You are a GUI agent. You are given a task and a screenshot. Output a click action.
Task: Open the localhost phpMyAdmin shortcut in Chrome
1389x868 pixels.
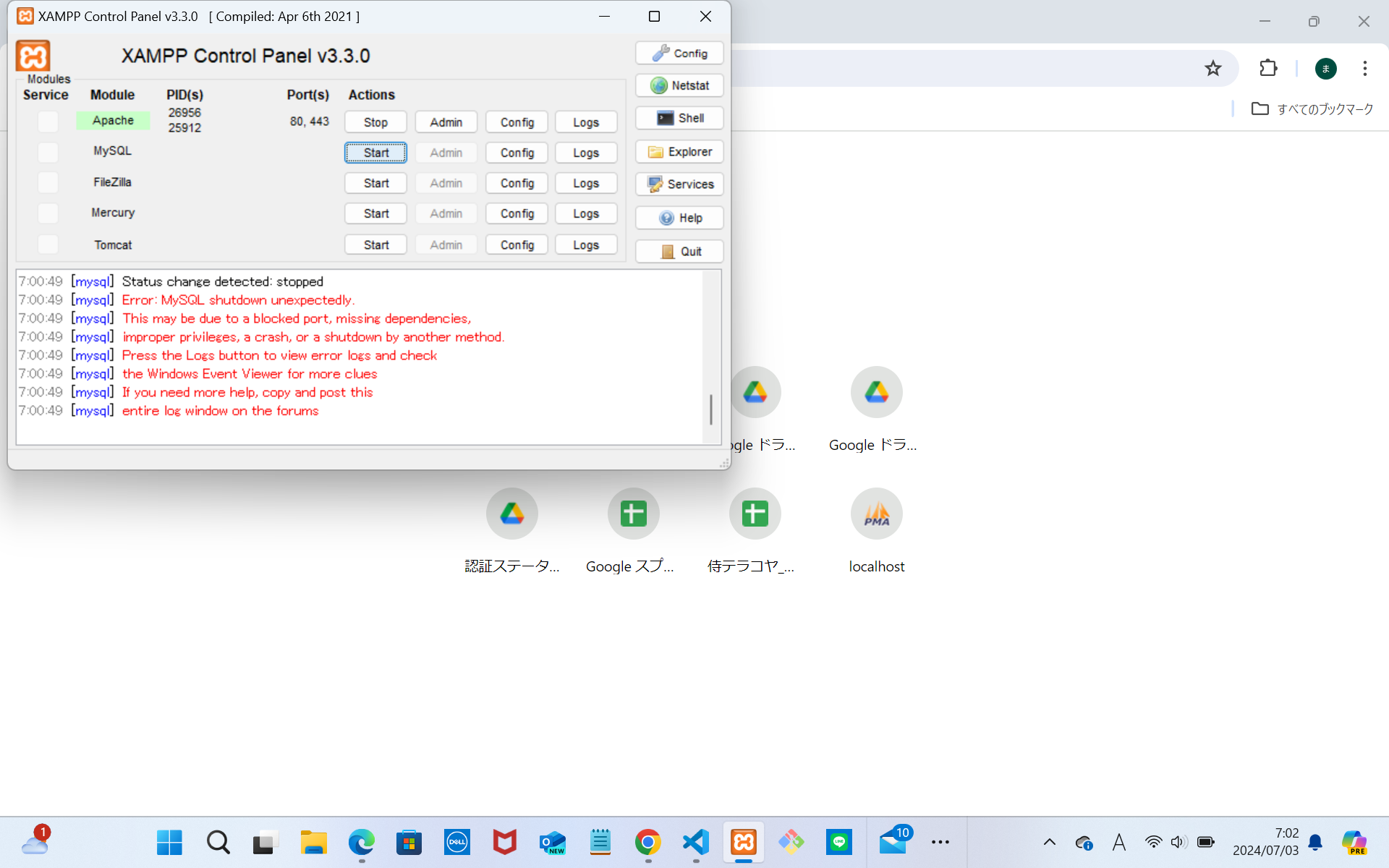pyautogui.click(x=876, y=532)
